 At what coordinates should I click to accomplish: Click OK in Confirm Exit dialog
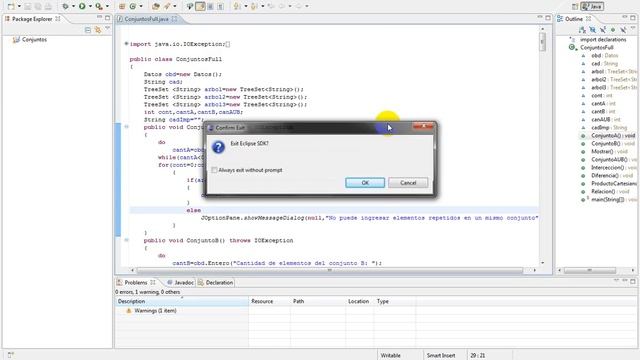365,182
